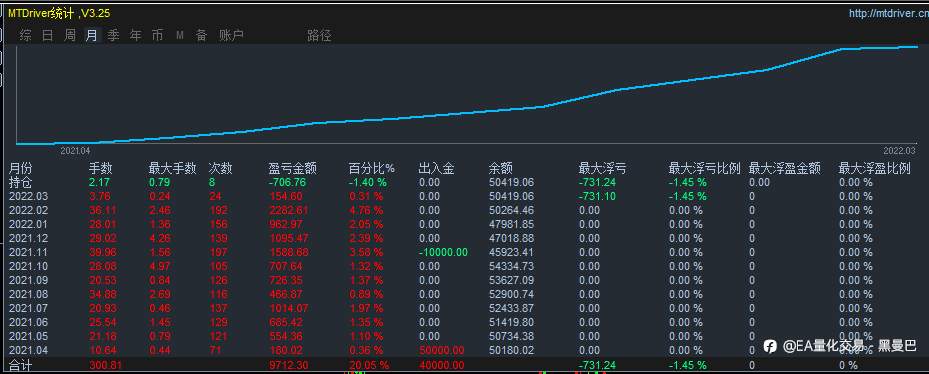Switch to the 日 daily tab

pyautogui.click(x=47, y=36)
